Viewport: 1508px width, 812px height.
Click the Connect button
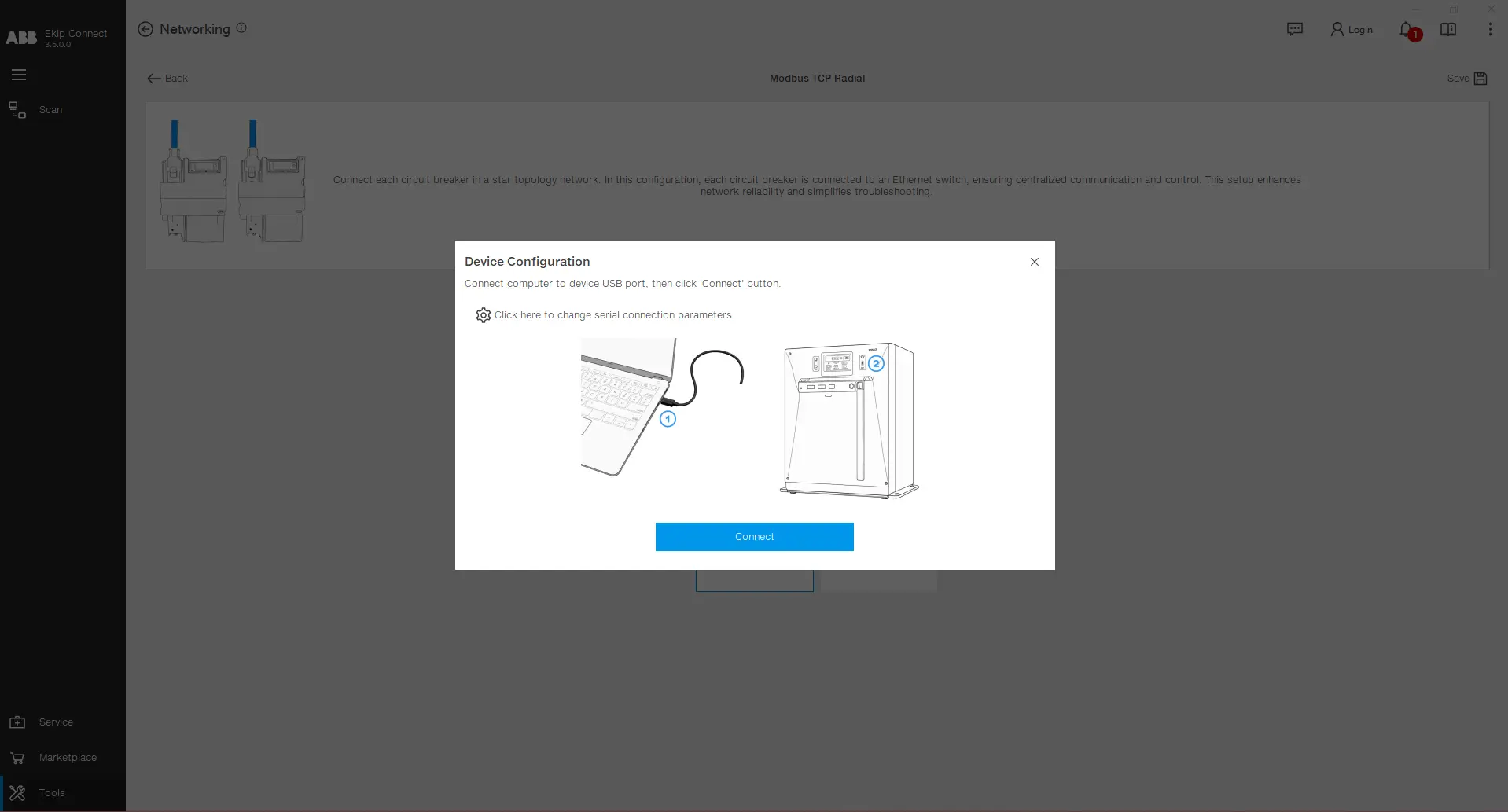(x=754, y=536)
